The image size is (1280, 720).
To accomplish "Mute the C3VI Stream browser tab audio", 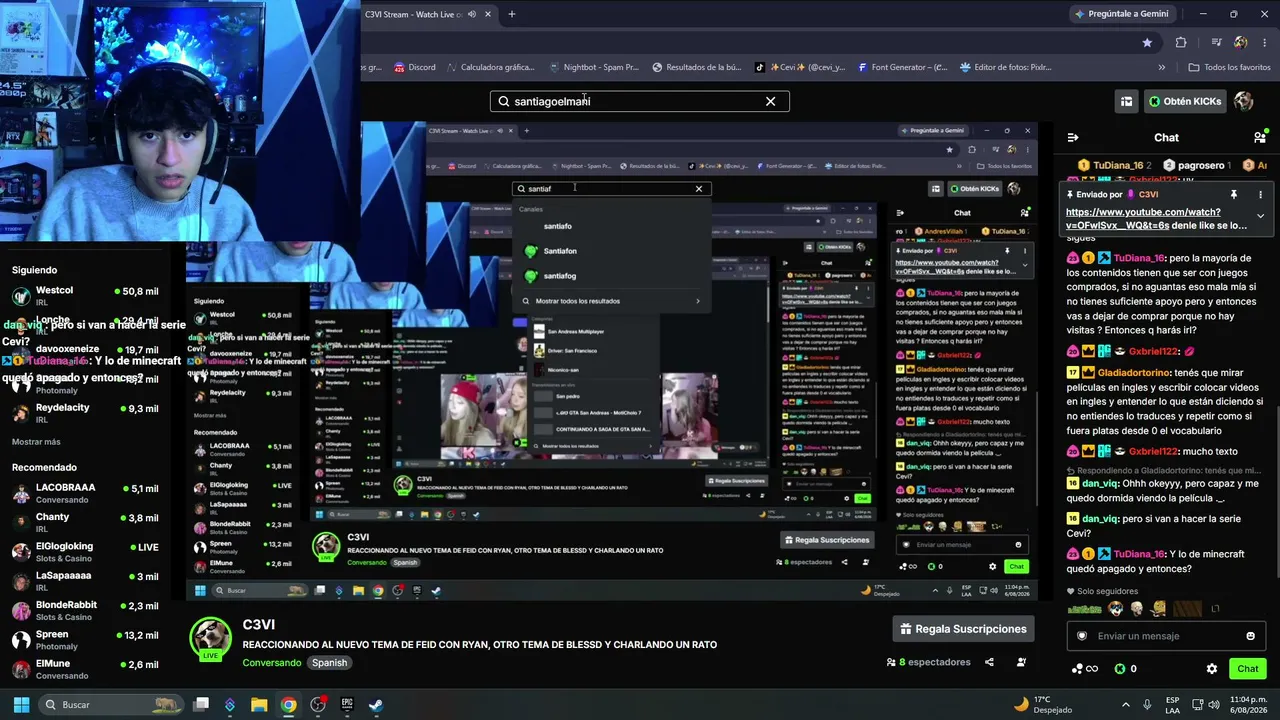I will [472, 14].
